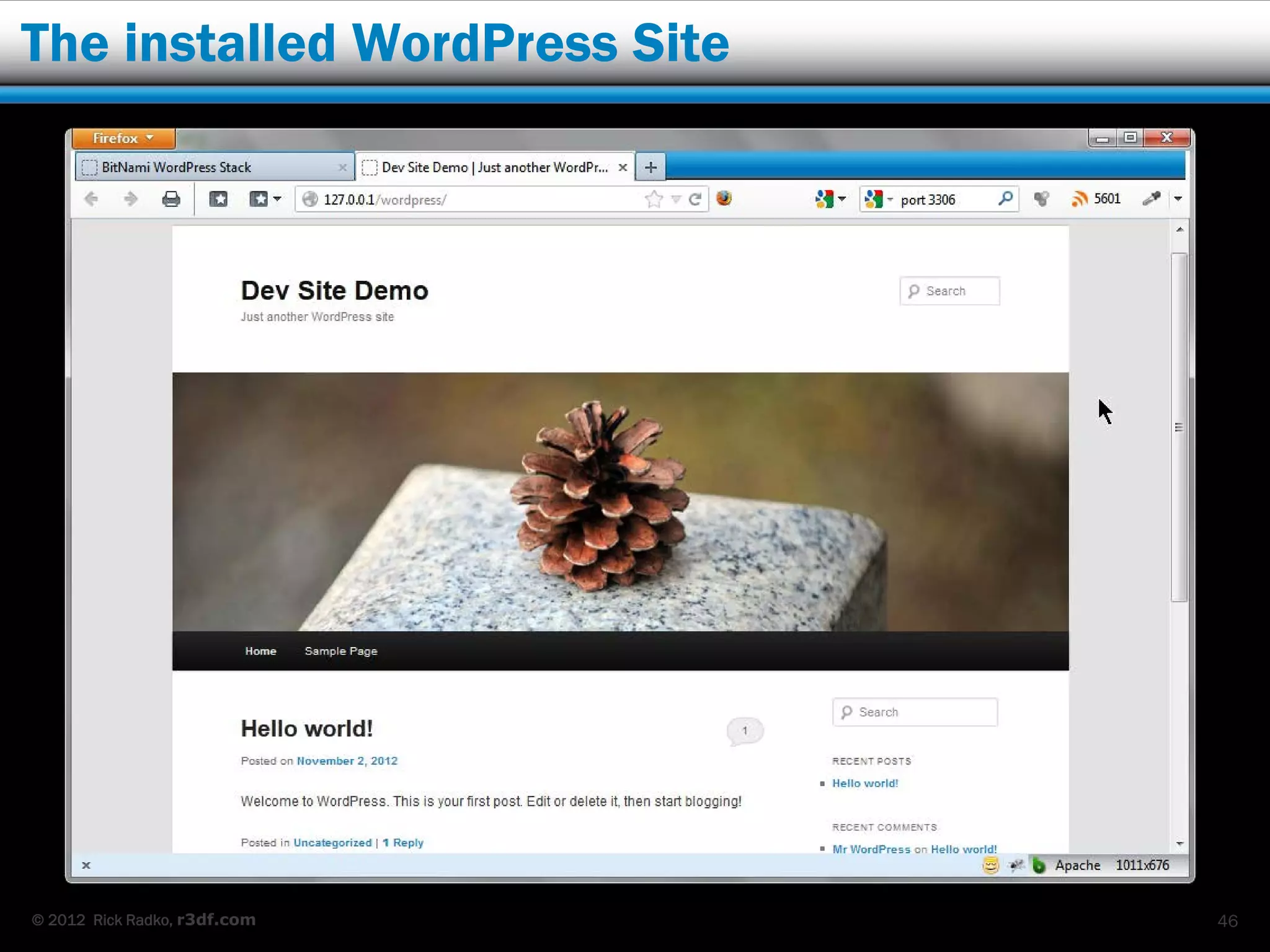Close the Dev Site Demo tab

coord(623,167)
